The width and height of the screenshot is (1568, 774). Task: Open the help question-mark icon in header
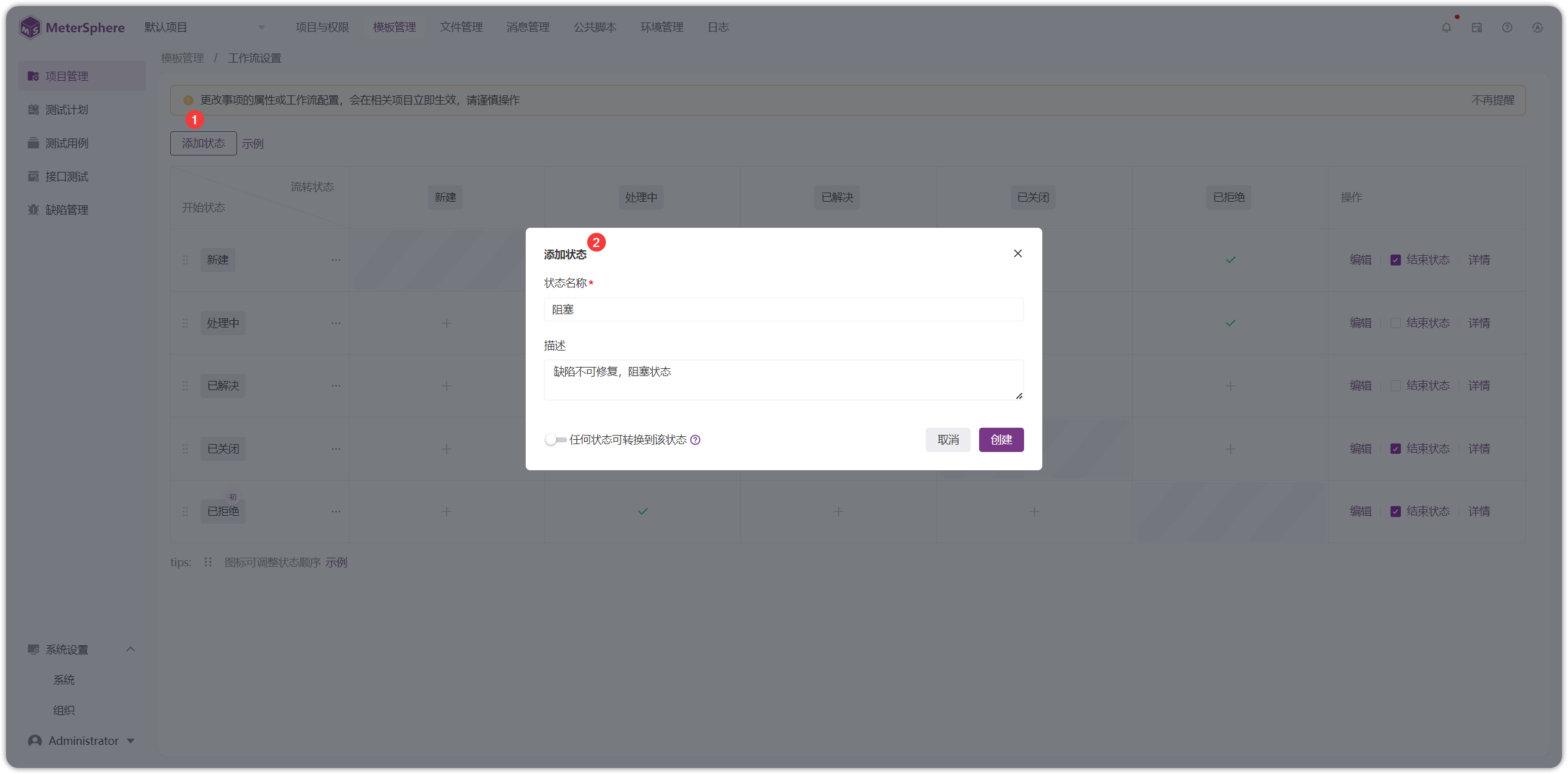(1507, 27)
